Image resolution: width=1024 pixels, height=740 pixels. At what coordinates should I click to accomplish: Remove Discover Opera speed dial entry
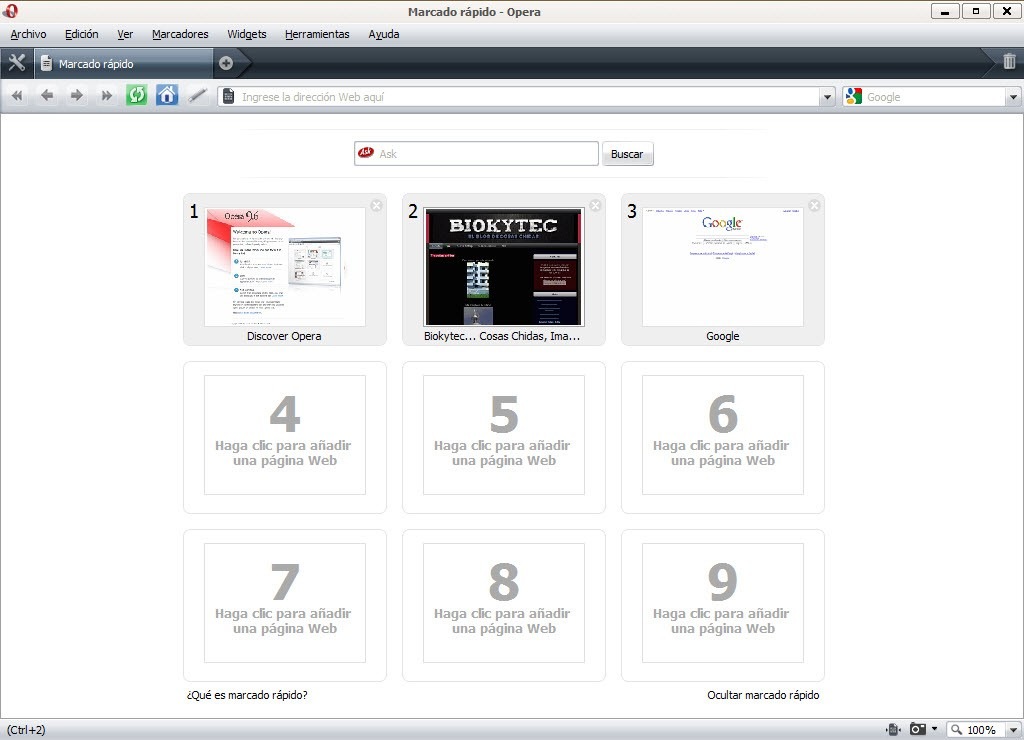coord(377,206)
